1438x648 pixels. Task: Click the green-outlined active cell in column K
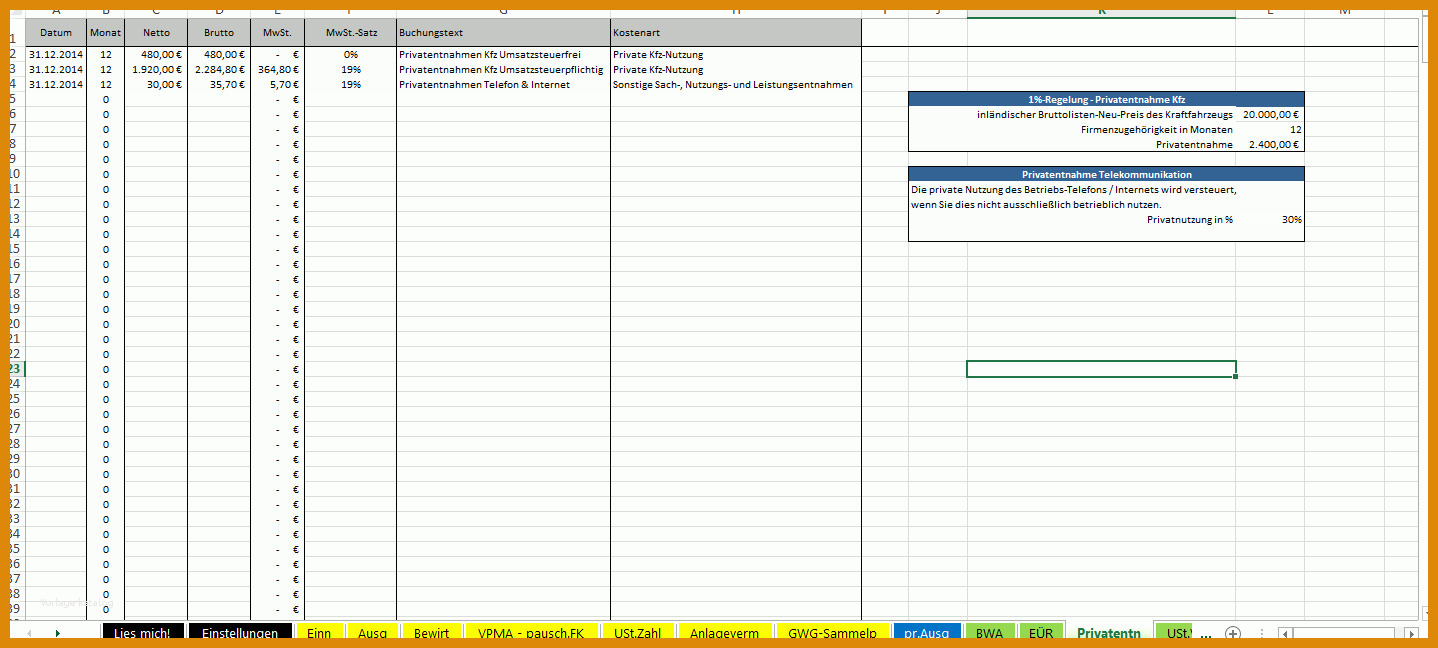click(x=1101, y=369)
